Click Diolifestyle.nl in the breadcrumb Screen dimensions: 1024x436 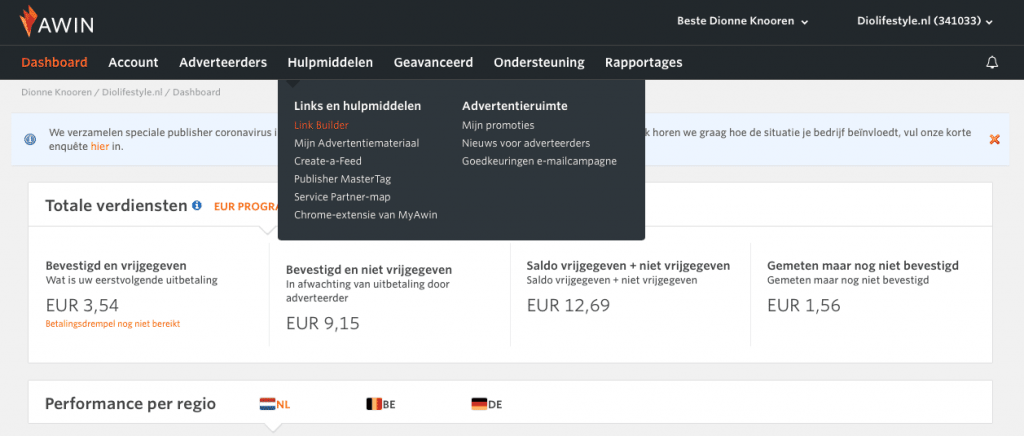132,92
